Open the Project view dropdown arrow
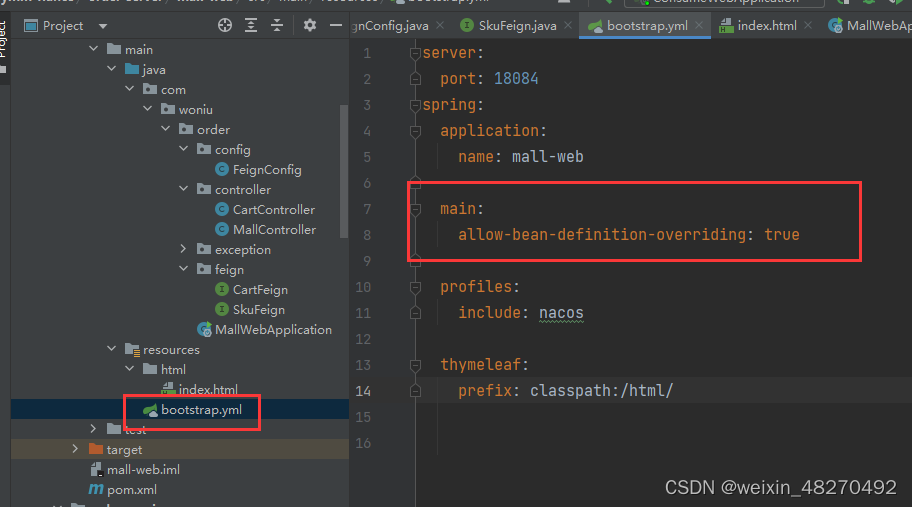 [x=103, y=26]
